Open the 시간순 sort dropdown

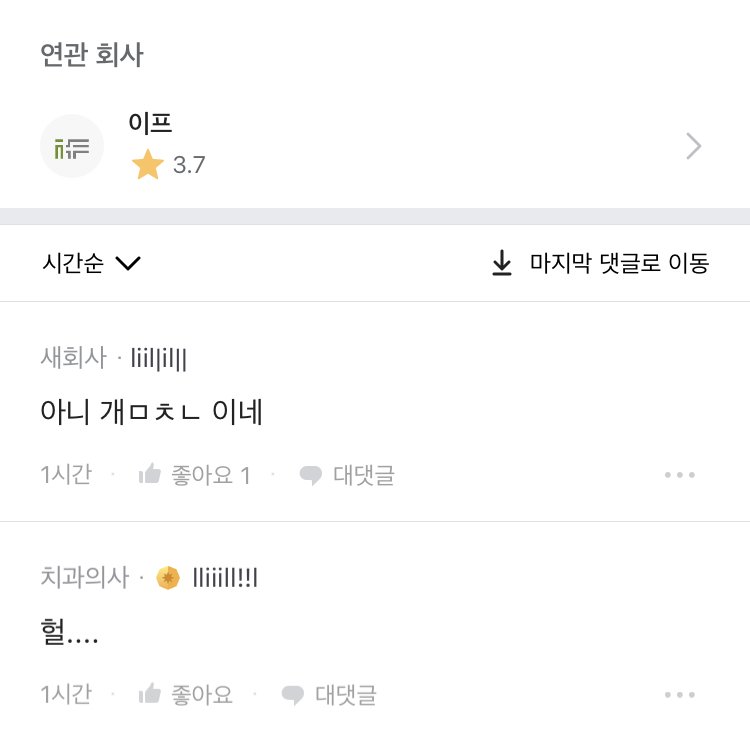click(x=92, y=264)
